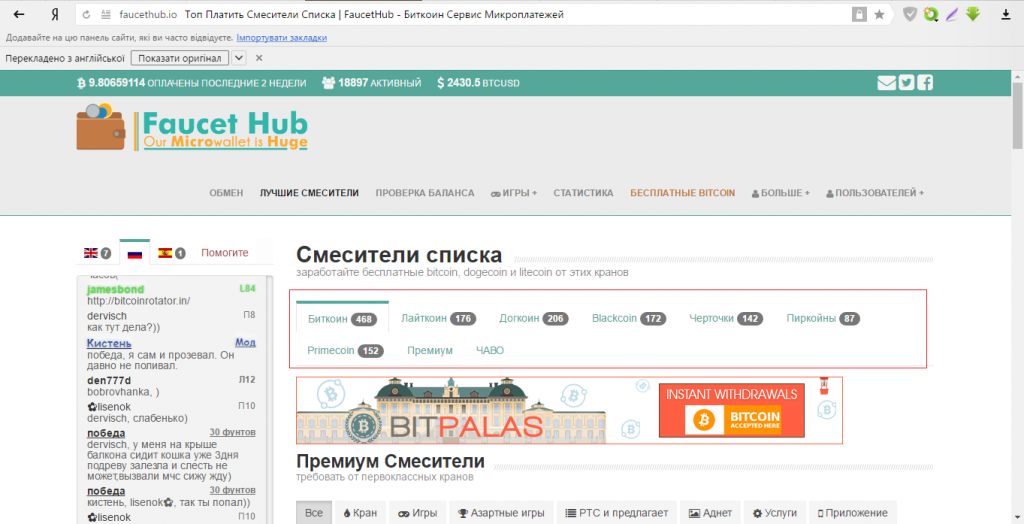
Task: Switch chat to the English flag room
Action: tap(97, 253)
